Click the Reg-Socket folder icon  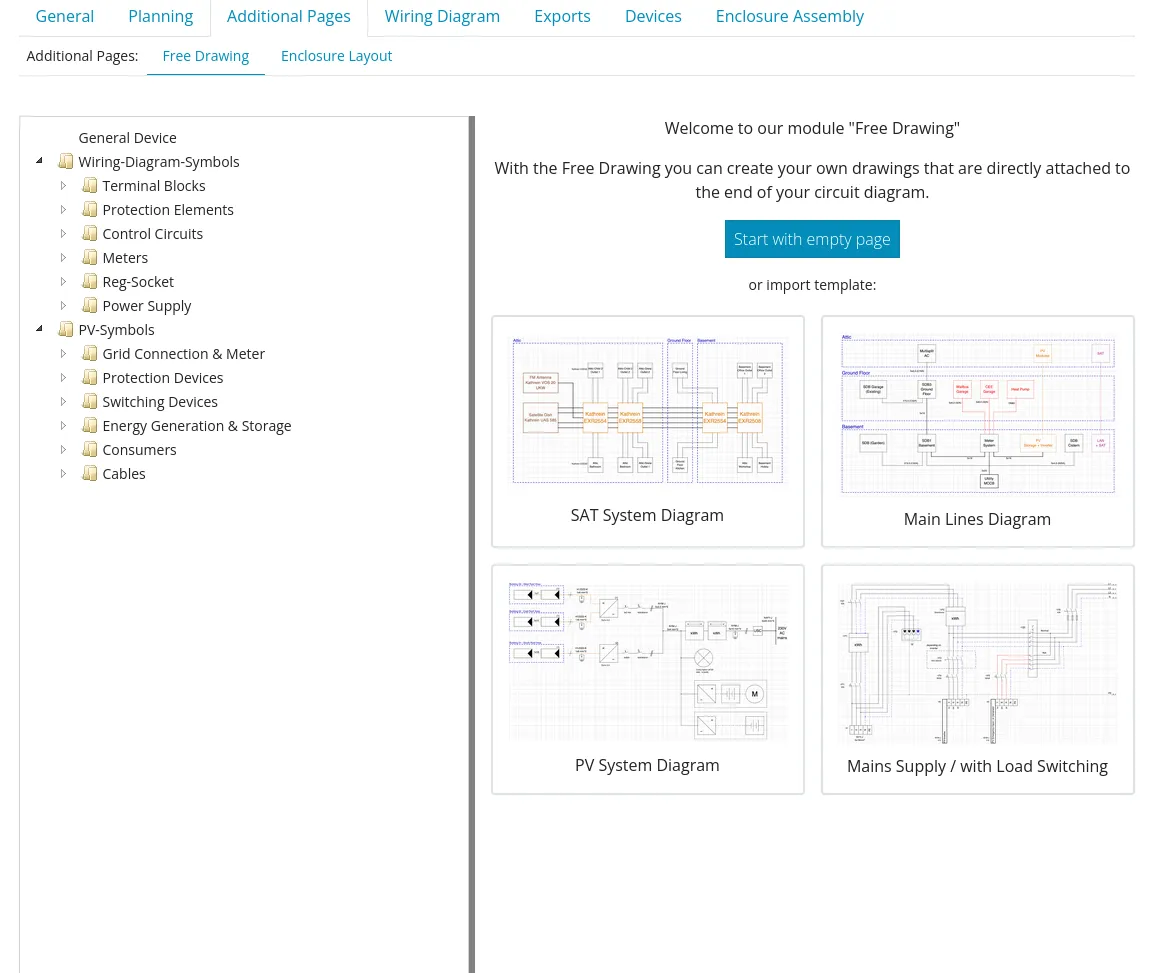point(90,281)
